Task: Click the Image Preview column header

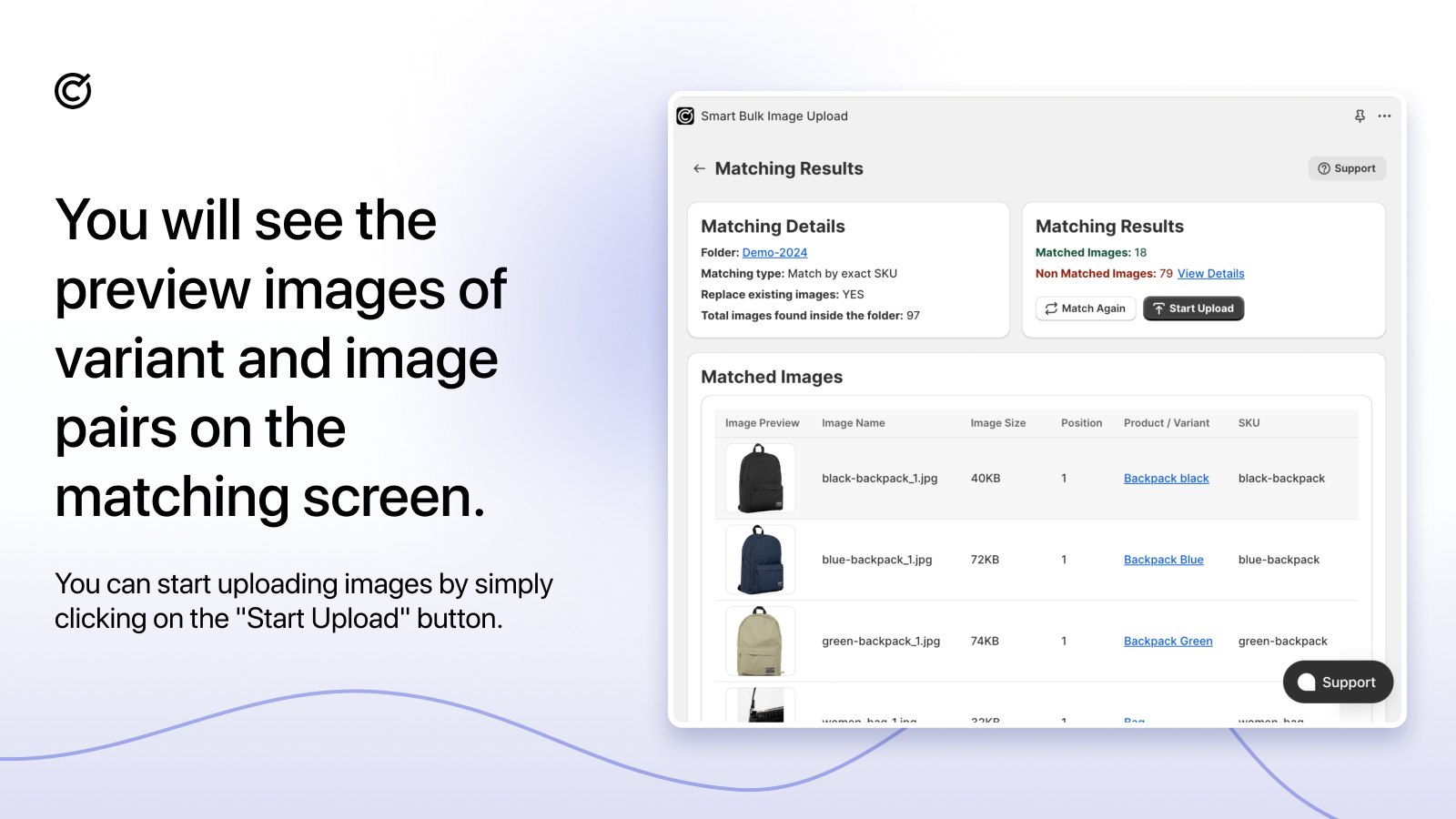Action: pyautogui.click(x=762, y=423)
